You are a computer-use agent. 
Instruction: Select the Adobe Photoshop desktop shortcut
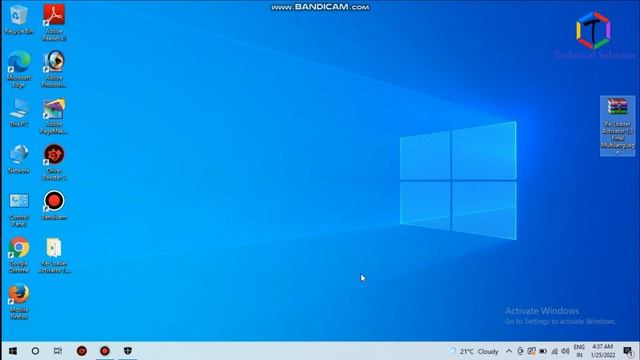pos(54,69)
